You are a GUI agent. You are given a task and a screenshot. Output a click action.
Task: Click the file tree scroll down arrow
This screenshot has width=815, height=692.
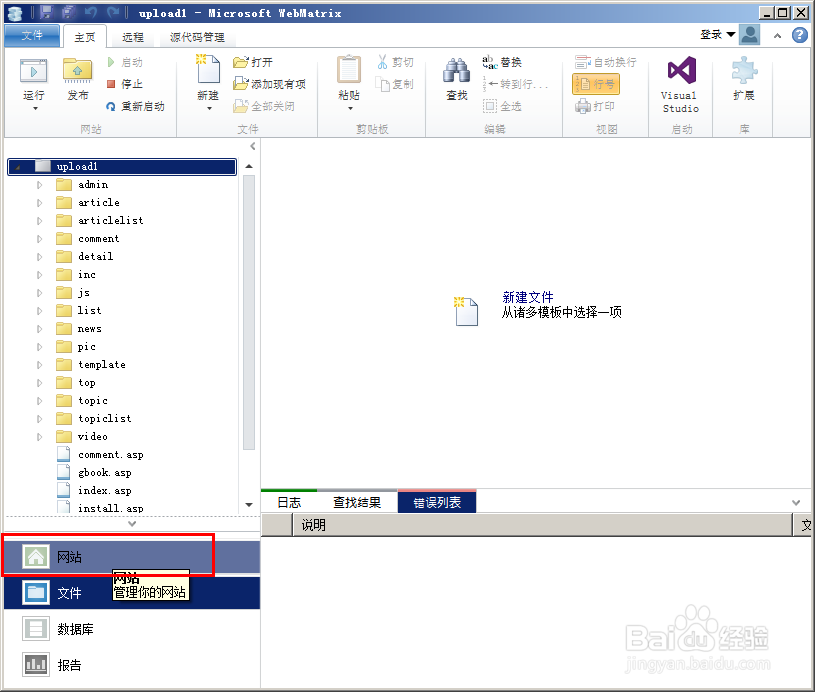pos(249,505)
